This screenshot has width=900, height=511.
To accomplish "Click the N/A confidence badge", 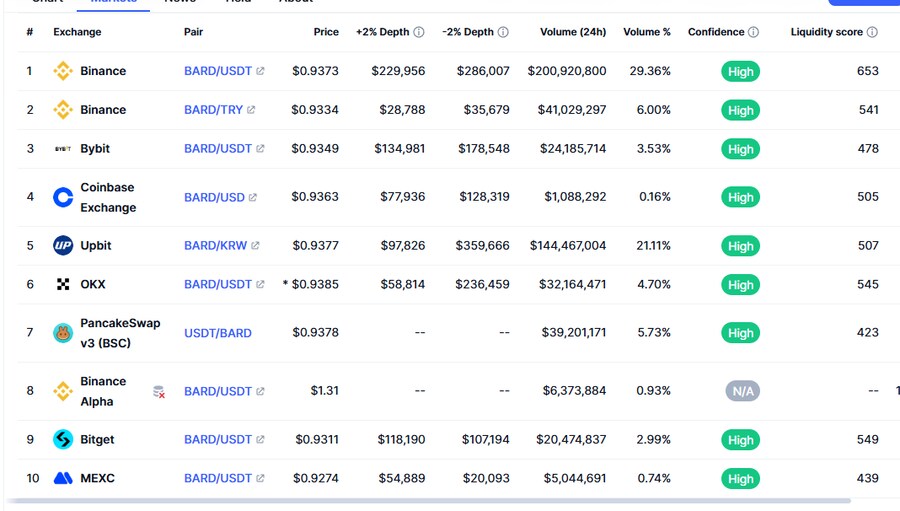I will (x=742, y=392).
